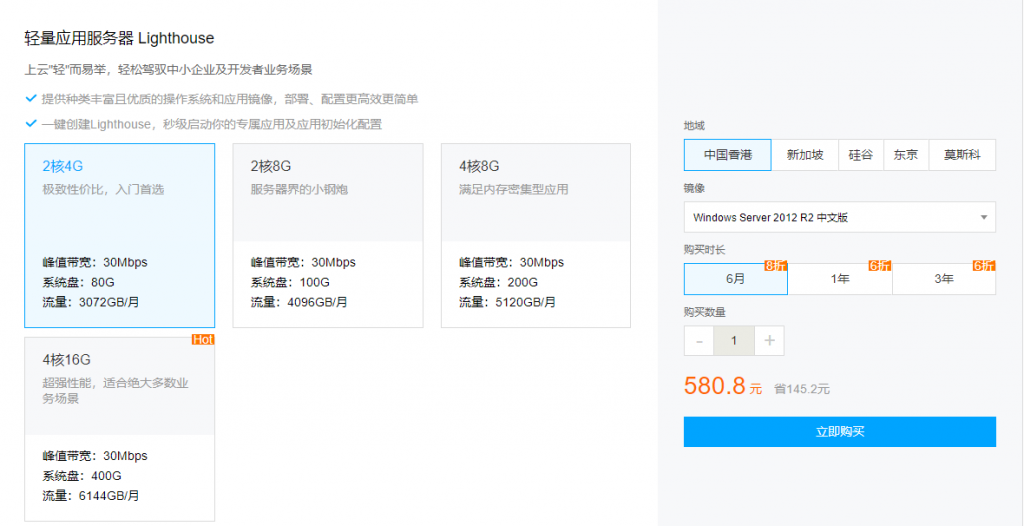Open the Windows Server 2012 R2 image dropdown
The height and width of the screenshot is (526, 1024).
point(840,217)
